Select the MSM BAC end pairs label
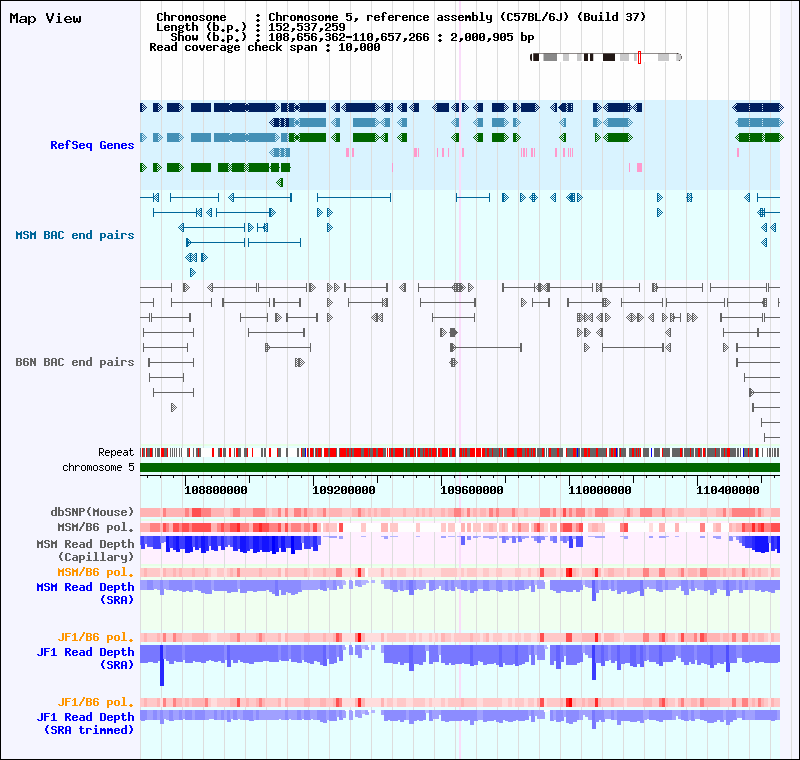This screenshot has height=760, width=800. tap(75, 235)
